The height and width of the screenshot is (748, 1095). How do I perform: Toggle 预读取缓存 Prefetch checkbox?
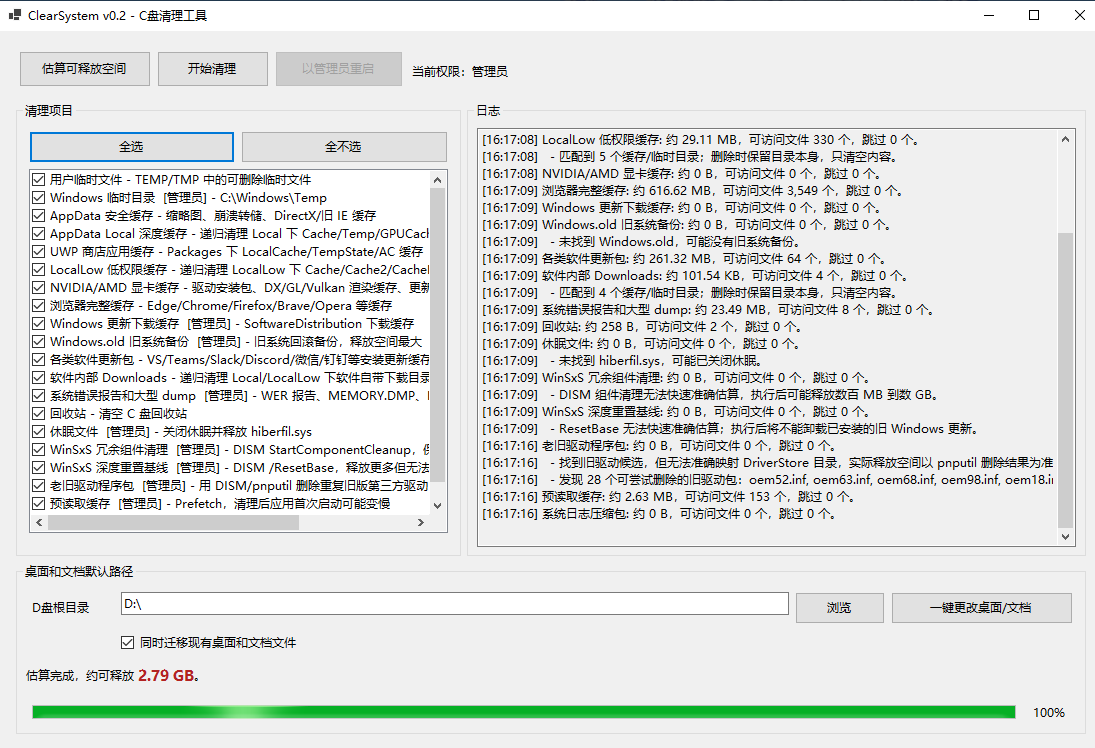click(x=38, y=504)
